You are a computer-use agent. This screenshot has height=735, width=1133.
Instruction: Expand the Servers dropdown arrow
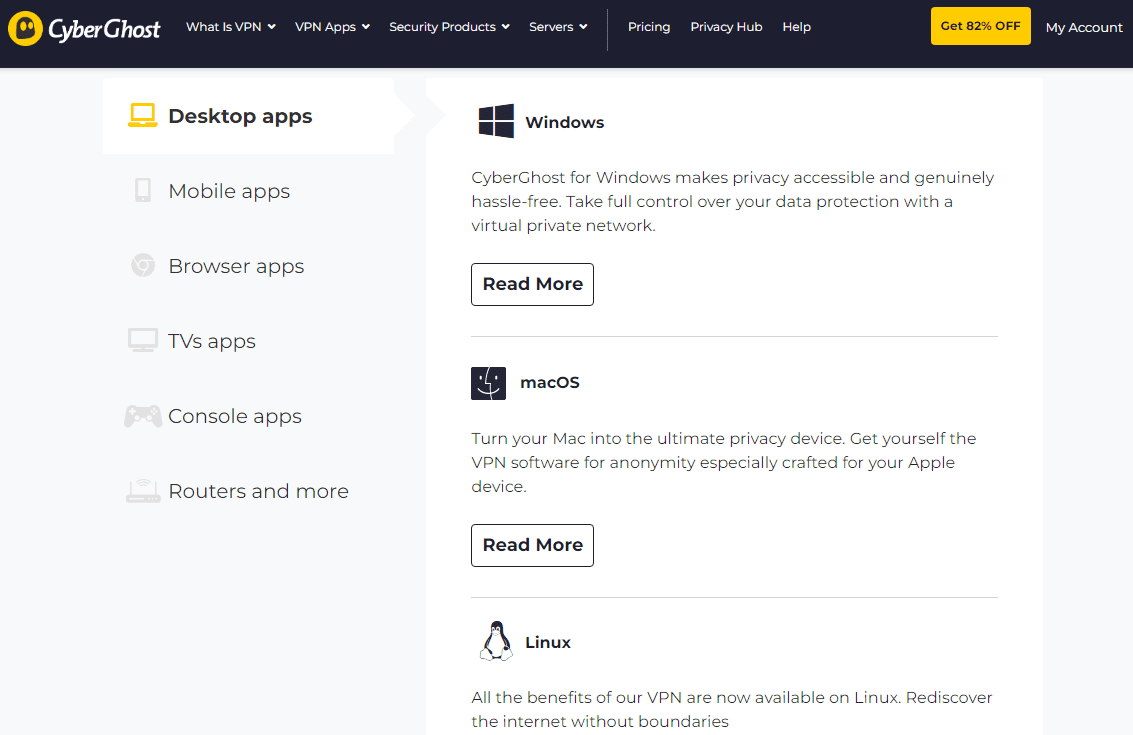[583, 27]
